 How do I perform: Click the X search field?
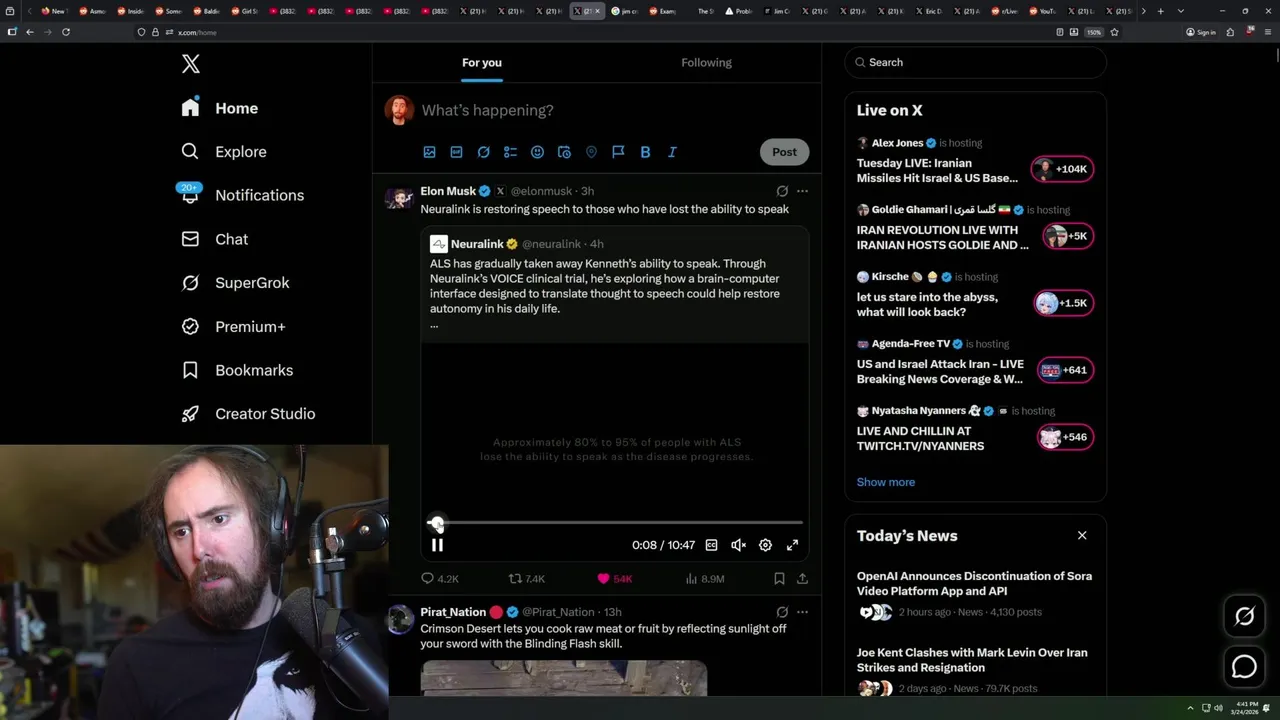(975, 62)
